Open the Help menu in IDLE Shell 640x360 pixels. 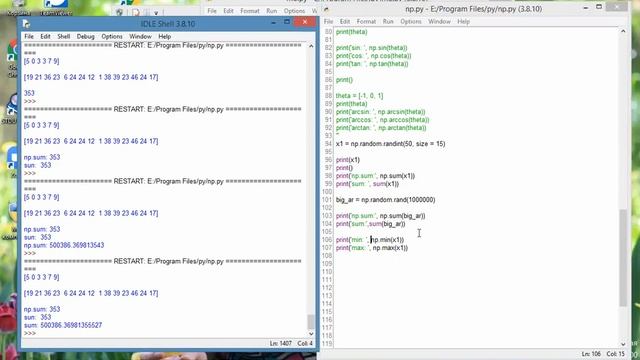pos(164,36)
